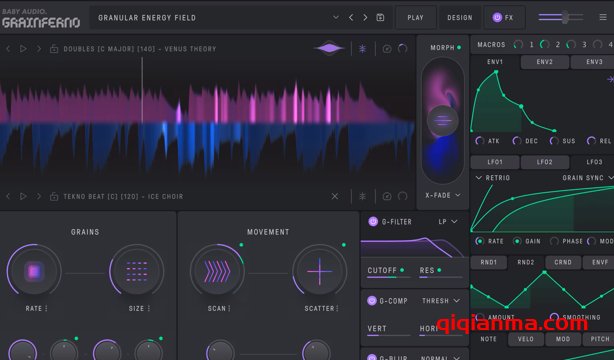Play the DOUBLES sample preview
The image size is (614, 360).
point(23,49)
